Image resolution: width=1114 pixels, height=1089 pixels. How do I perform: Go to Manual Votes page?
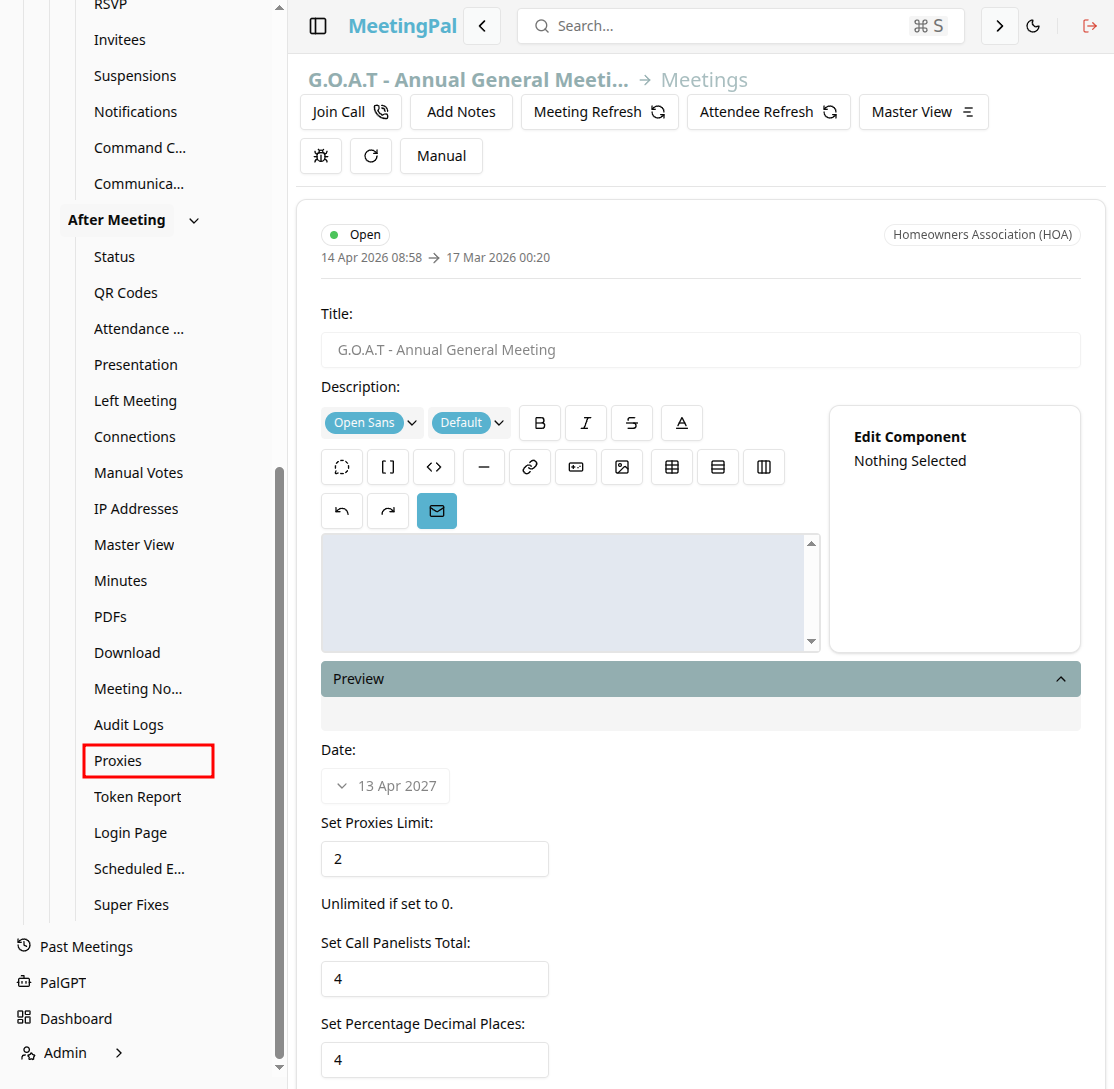139,472
